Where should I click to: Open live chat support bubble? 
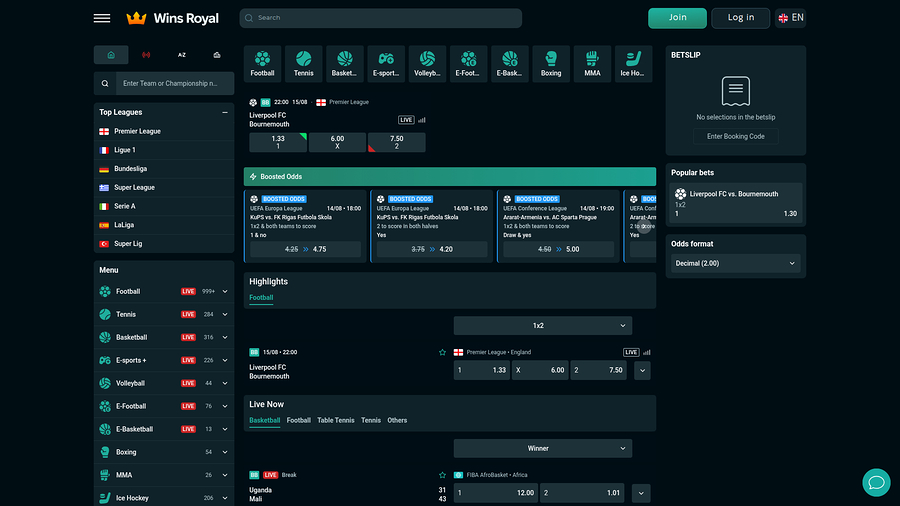(x=876, y=482)
